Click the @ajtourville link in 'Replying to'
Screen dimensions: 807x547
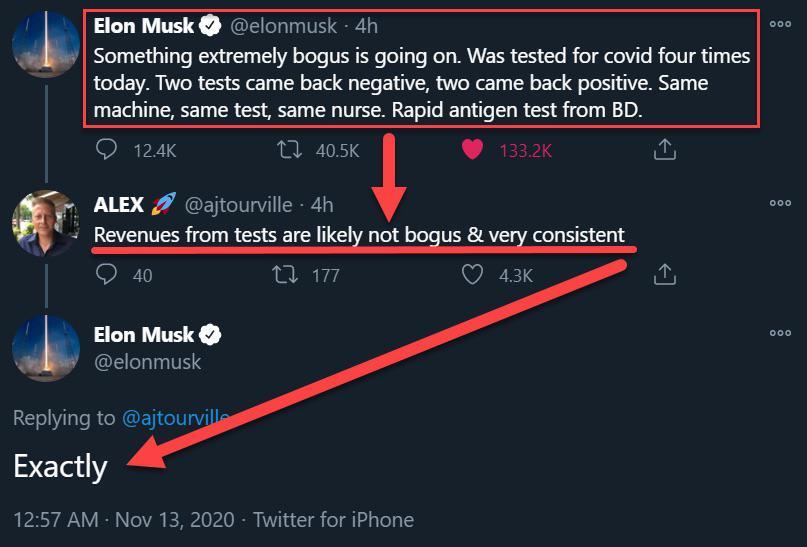175,418
